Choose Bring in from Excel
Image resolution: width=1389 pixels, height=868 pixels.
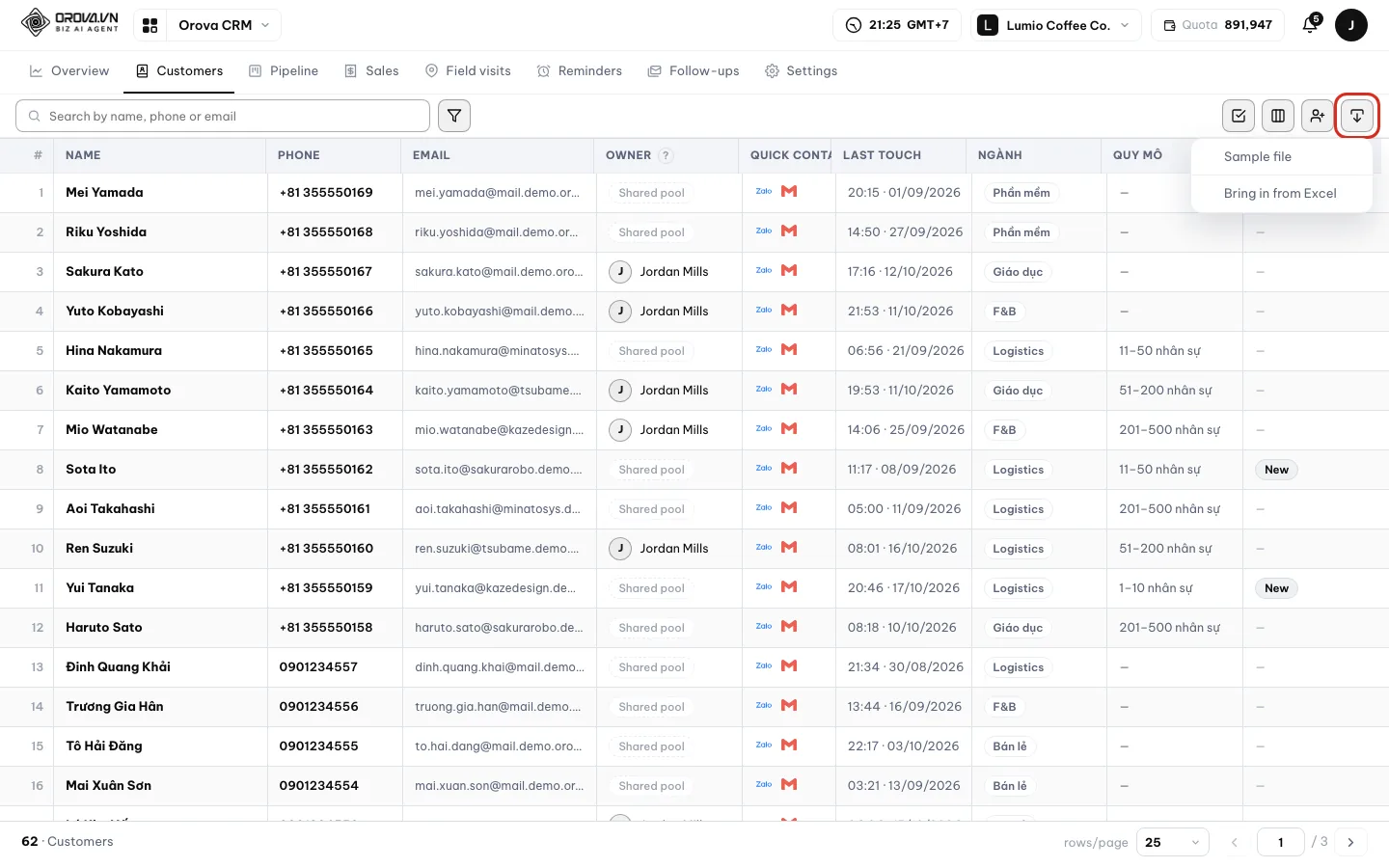coord(1282,193)
